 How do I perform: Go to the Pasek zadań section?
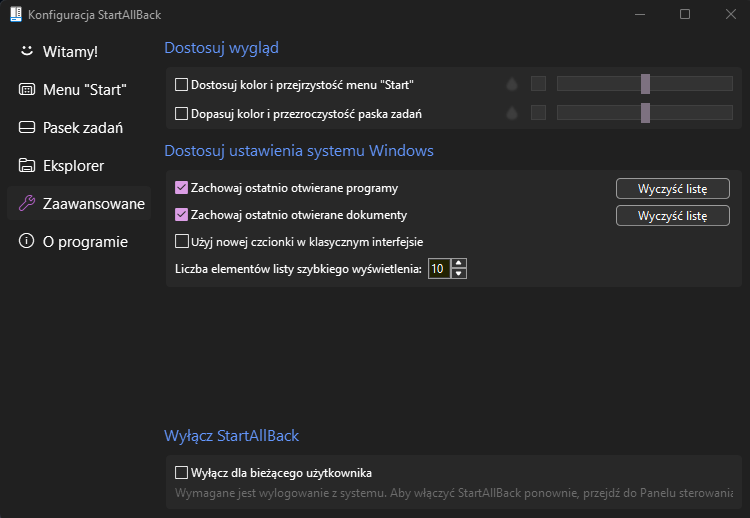pos(79,128)
